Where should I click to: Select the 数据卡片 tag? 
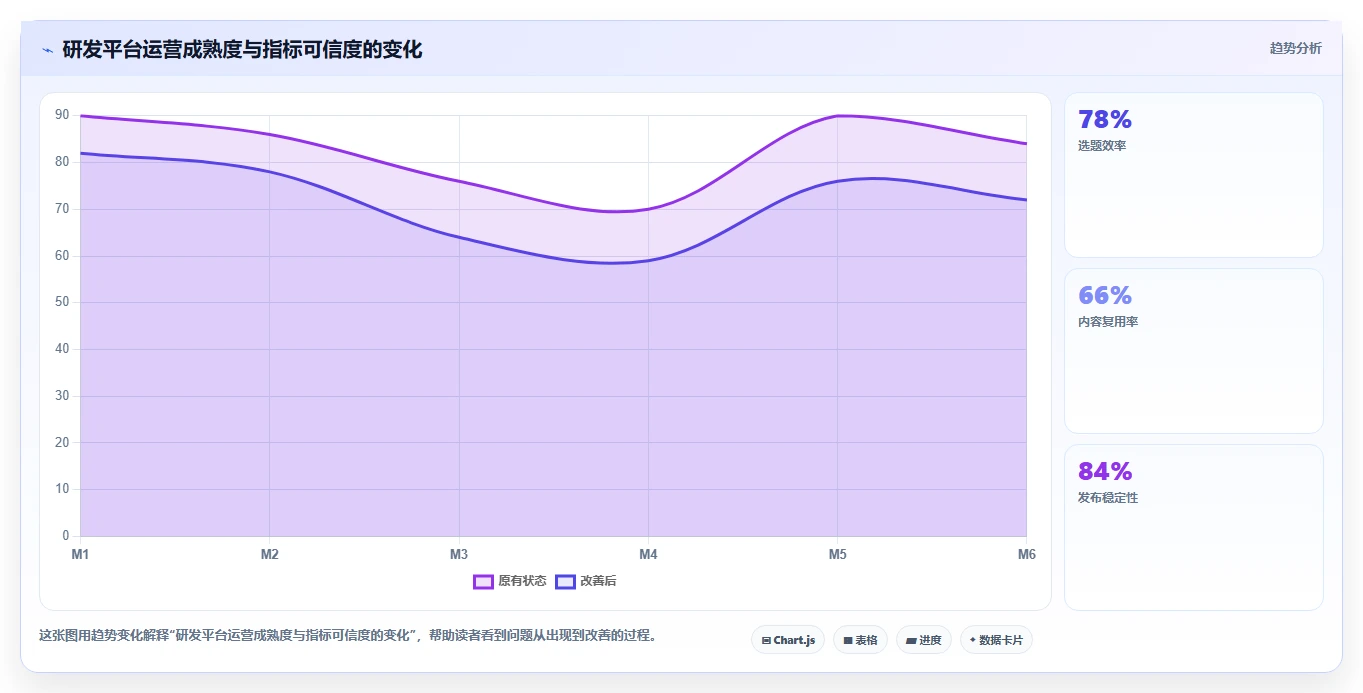(996, 640)
